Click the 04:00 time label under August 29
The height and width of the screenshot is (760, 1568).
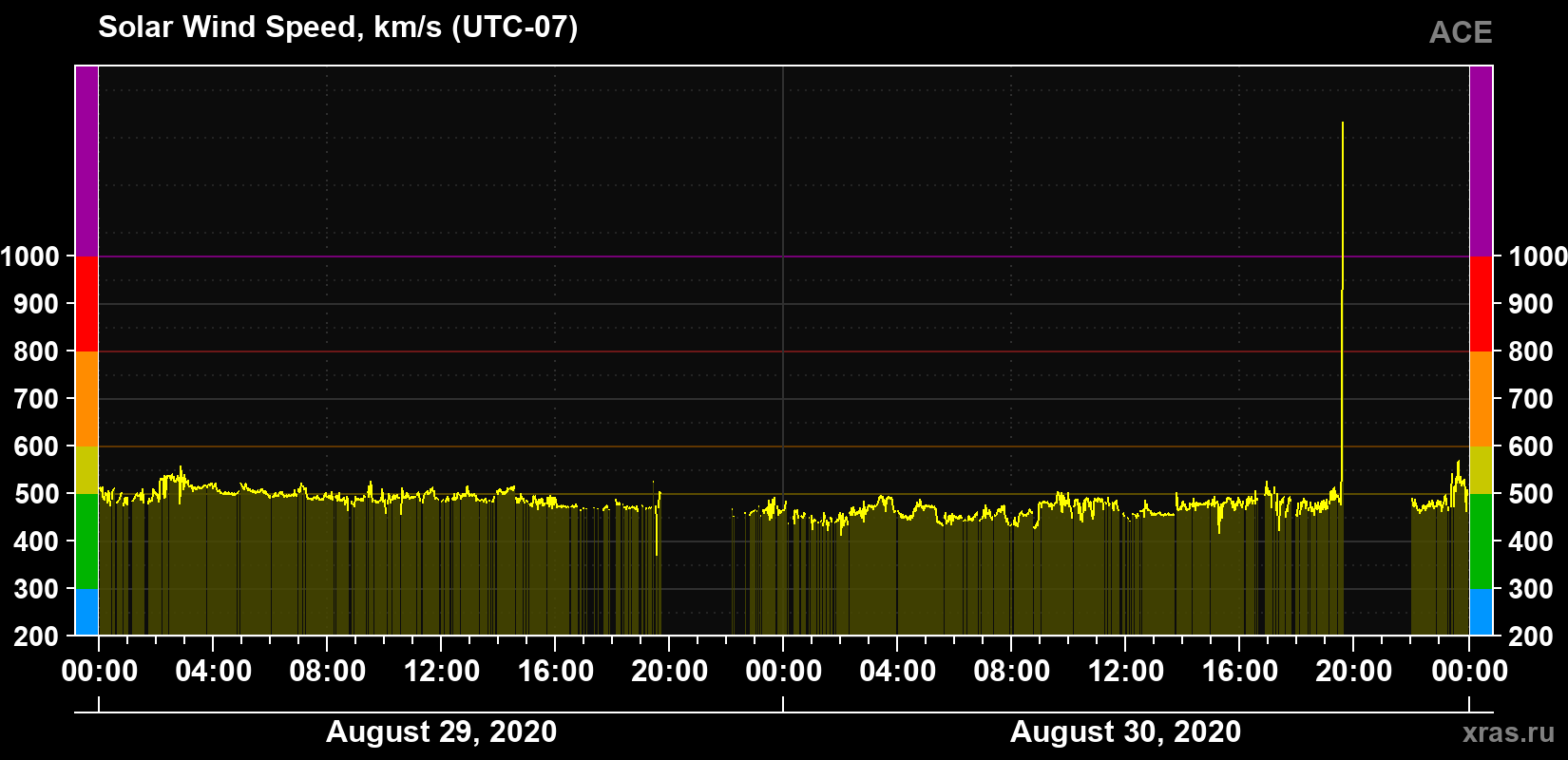point(214,672)
